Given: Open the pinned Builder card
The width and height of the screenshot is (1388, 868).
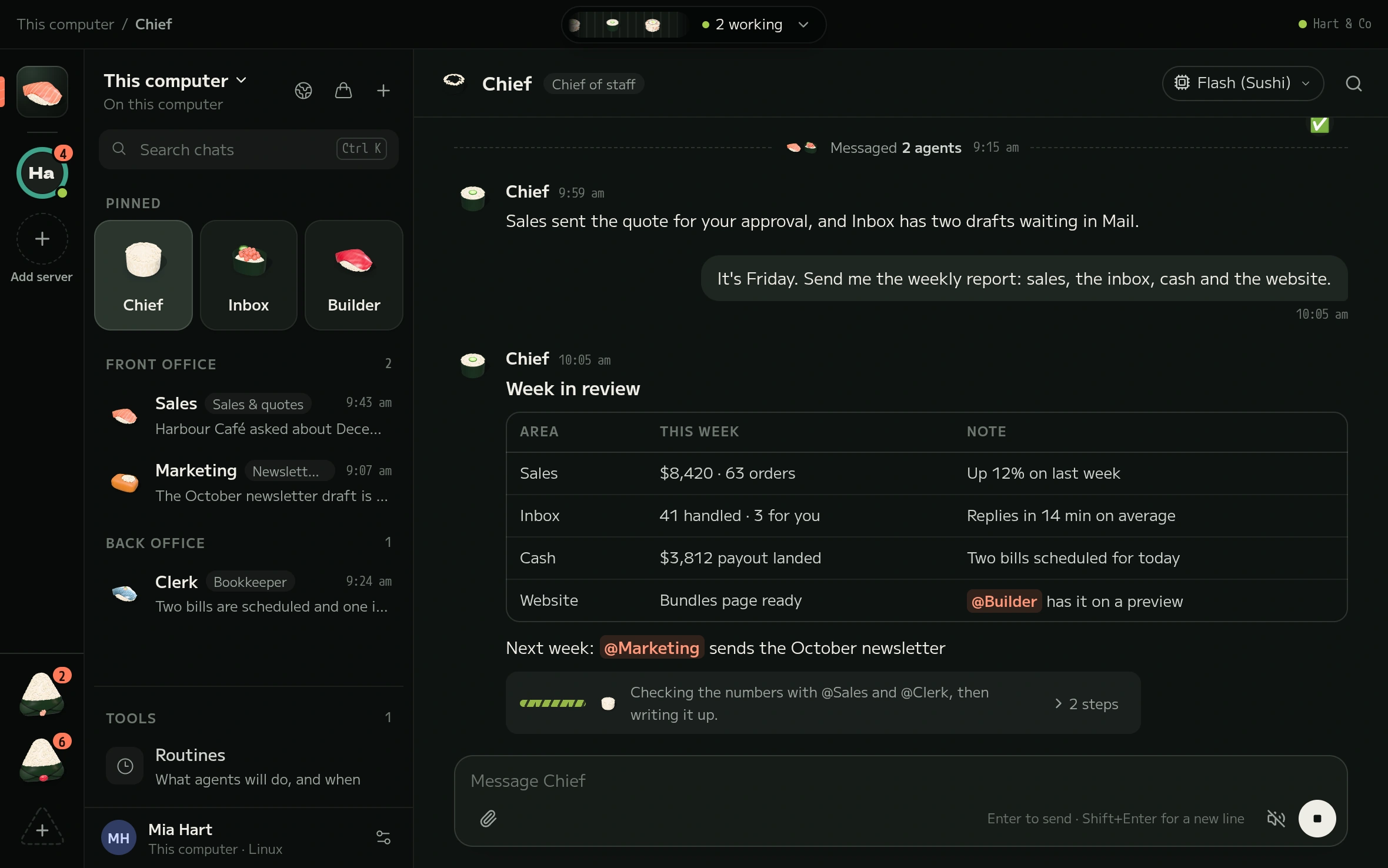Looking at the screenshot, I should (x=354, y=275).
